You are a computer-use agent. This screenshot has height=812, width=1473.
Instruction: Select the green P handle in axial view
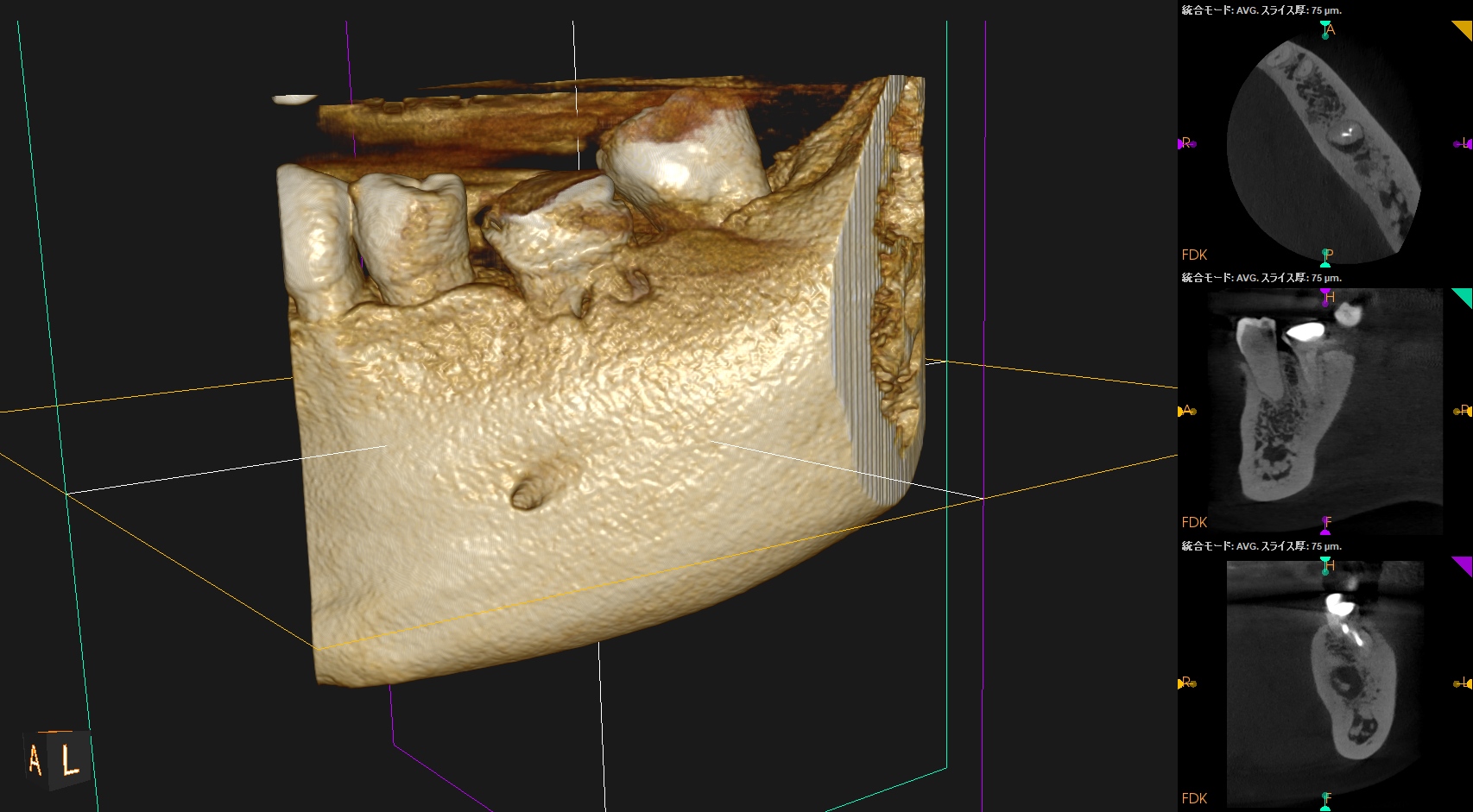[x=1325, y=256]
